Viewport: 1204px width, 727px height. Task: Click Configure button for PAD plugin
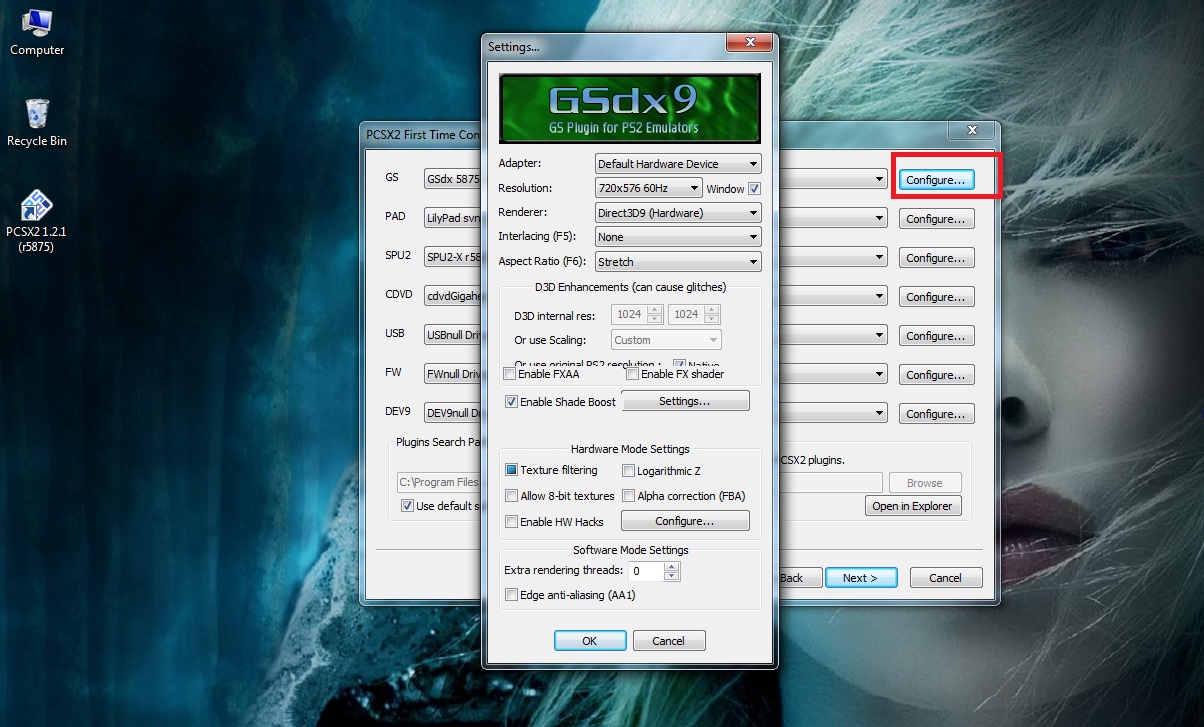tap(936, 219)
